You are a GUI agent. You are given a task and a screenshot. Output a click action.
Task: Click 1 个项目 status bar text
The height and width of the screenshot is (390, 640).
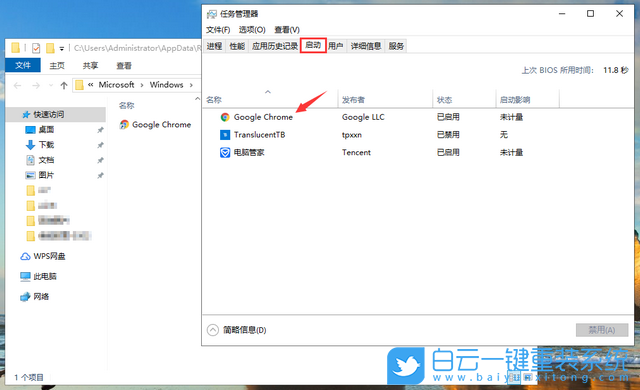click(x=29, y=377)
